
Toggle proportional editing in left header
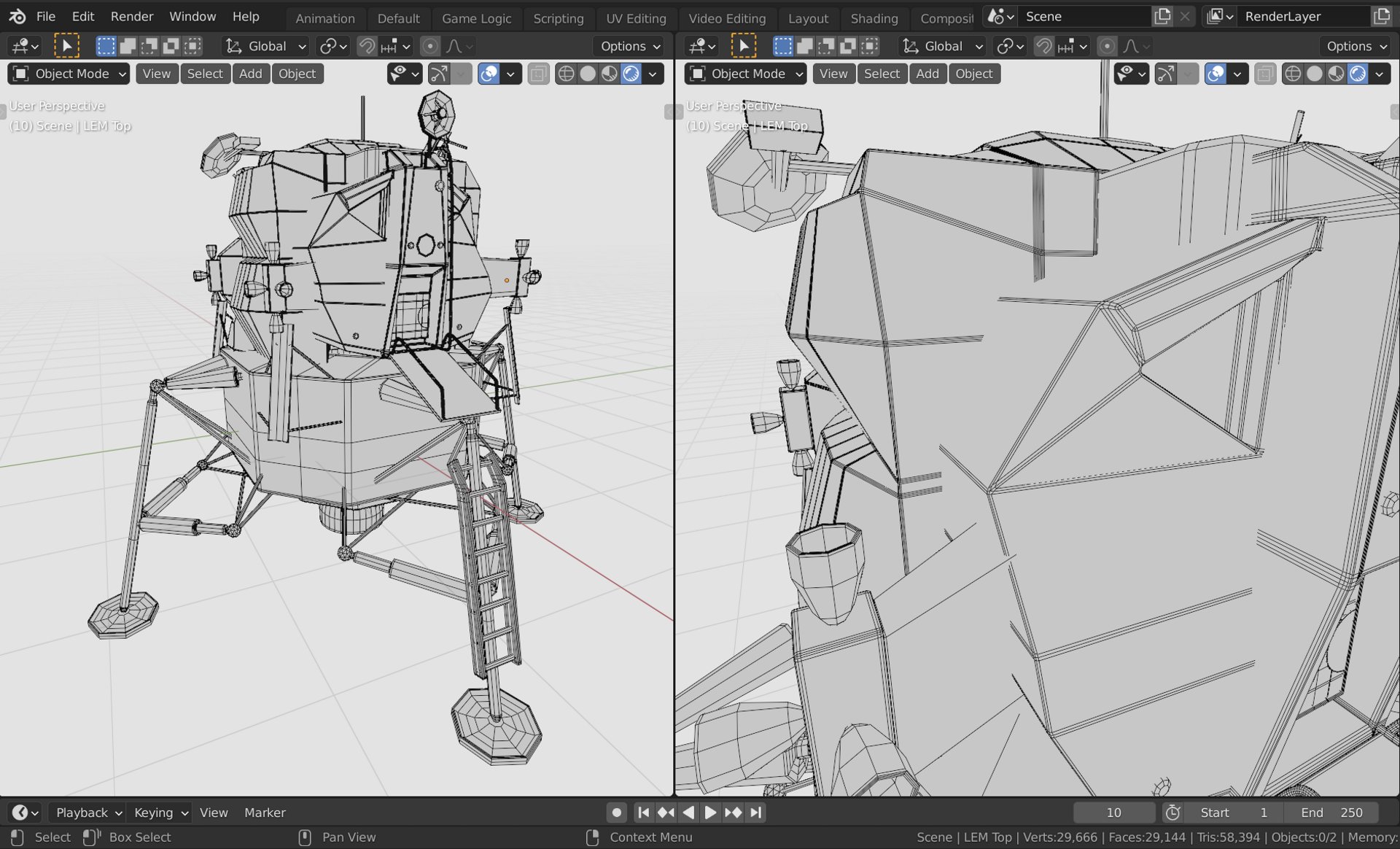click(x=430, y=46)
